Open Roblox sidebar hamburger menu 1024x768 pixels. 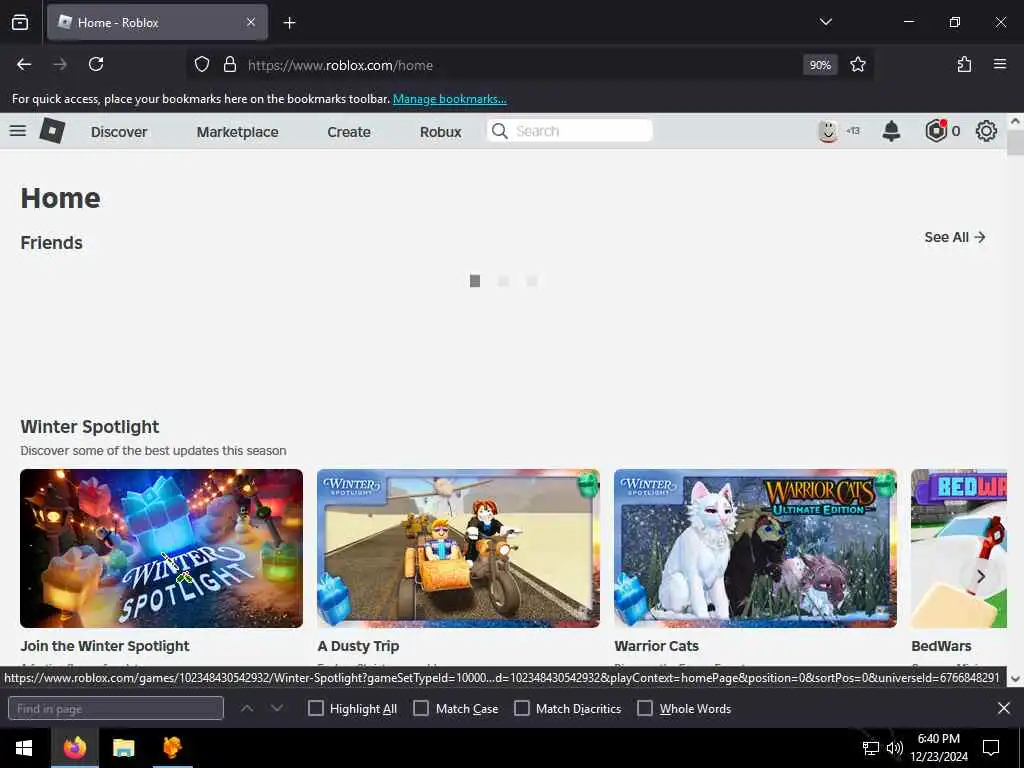(x=18, y=131)
